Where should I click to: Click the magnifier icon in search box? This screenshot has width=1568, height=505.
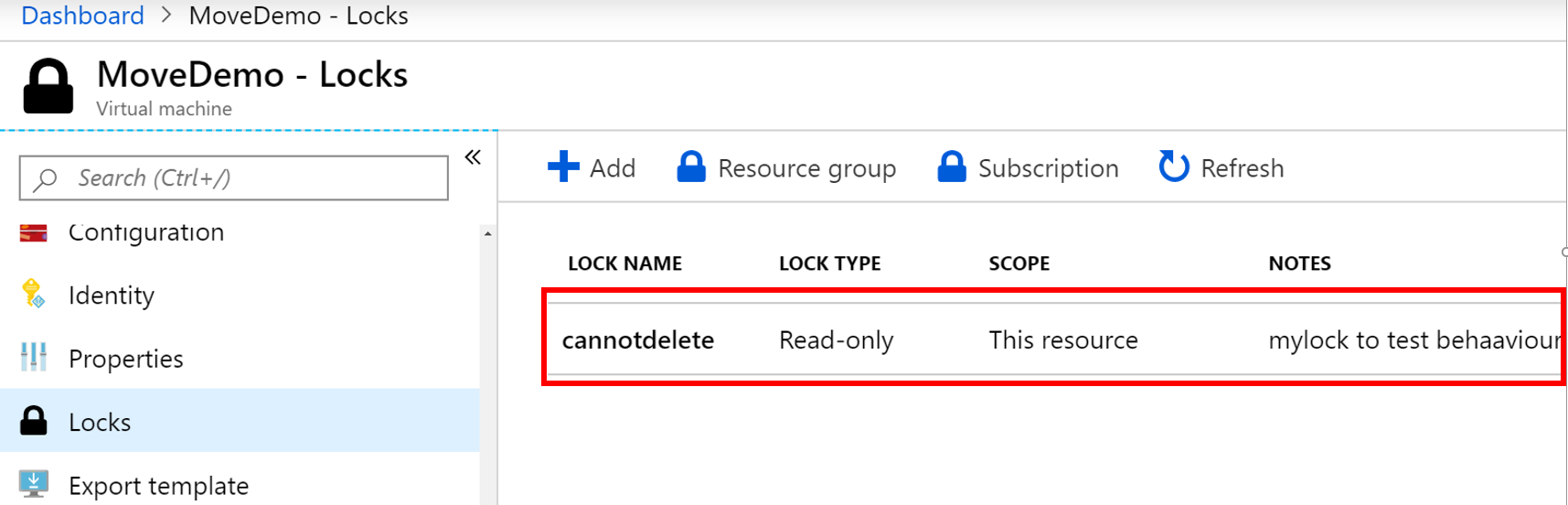tap(45, 178)
